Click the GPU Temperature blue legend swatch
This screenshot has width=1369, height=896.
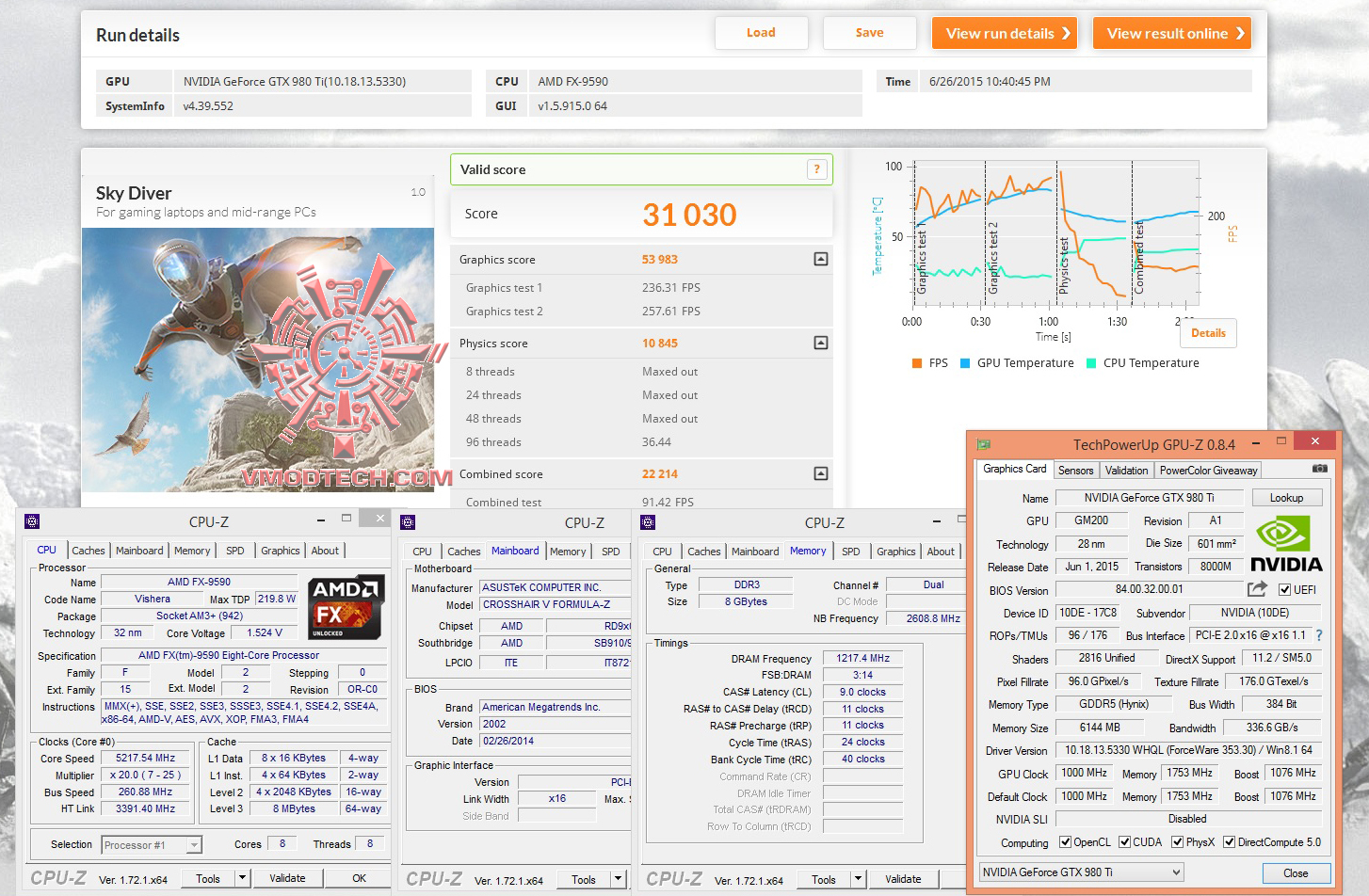coord(964,363)
